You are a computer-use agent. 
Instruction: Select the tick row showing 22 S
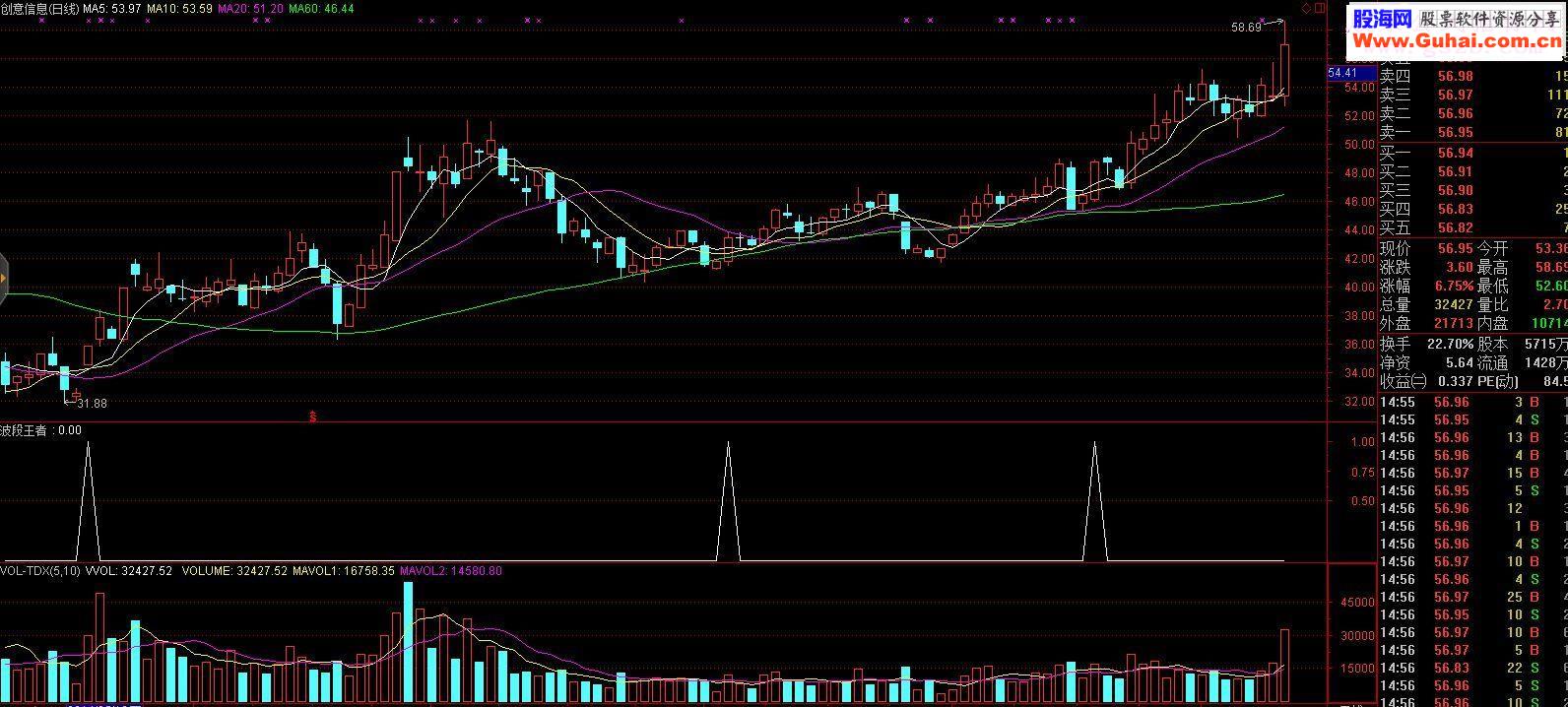point(1472,668)
